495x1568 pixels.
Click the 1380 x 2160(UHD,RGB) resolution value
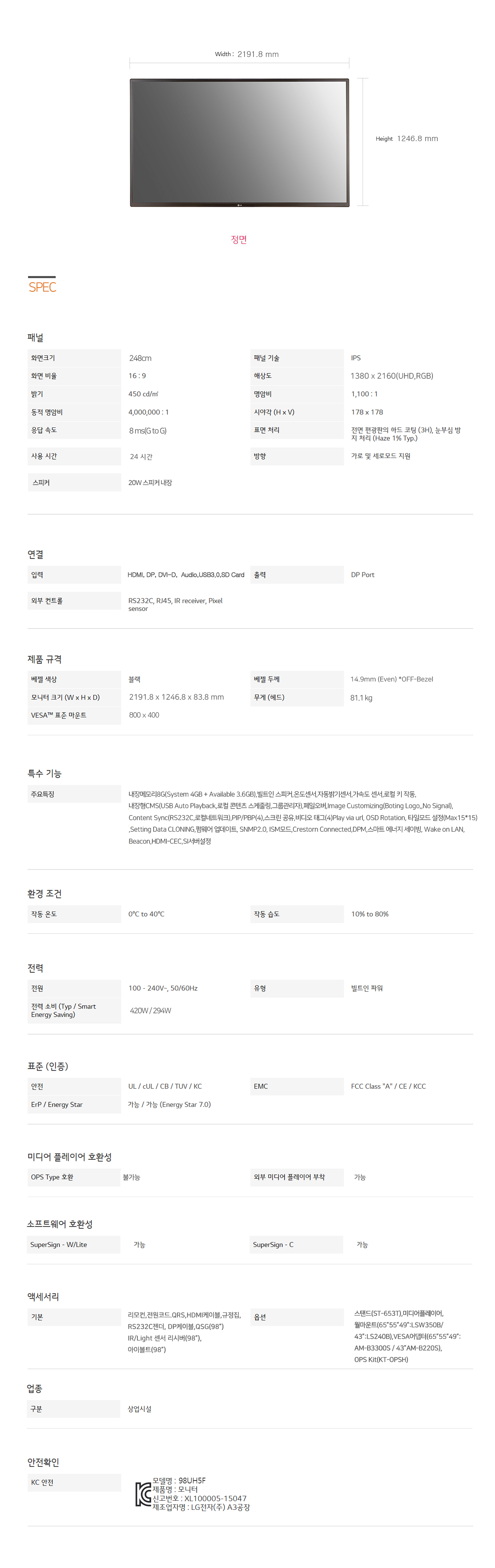click(391, 375)
